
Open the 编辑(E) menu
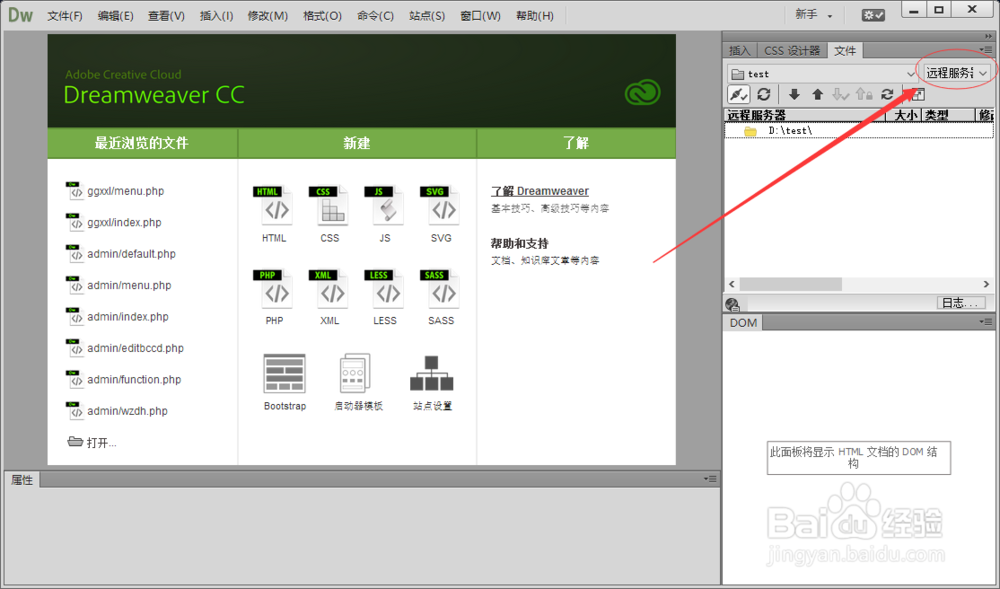(115, 16)
